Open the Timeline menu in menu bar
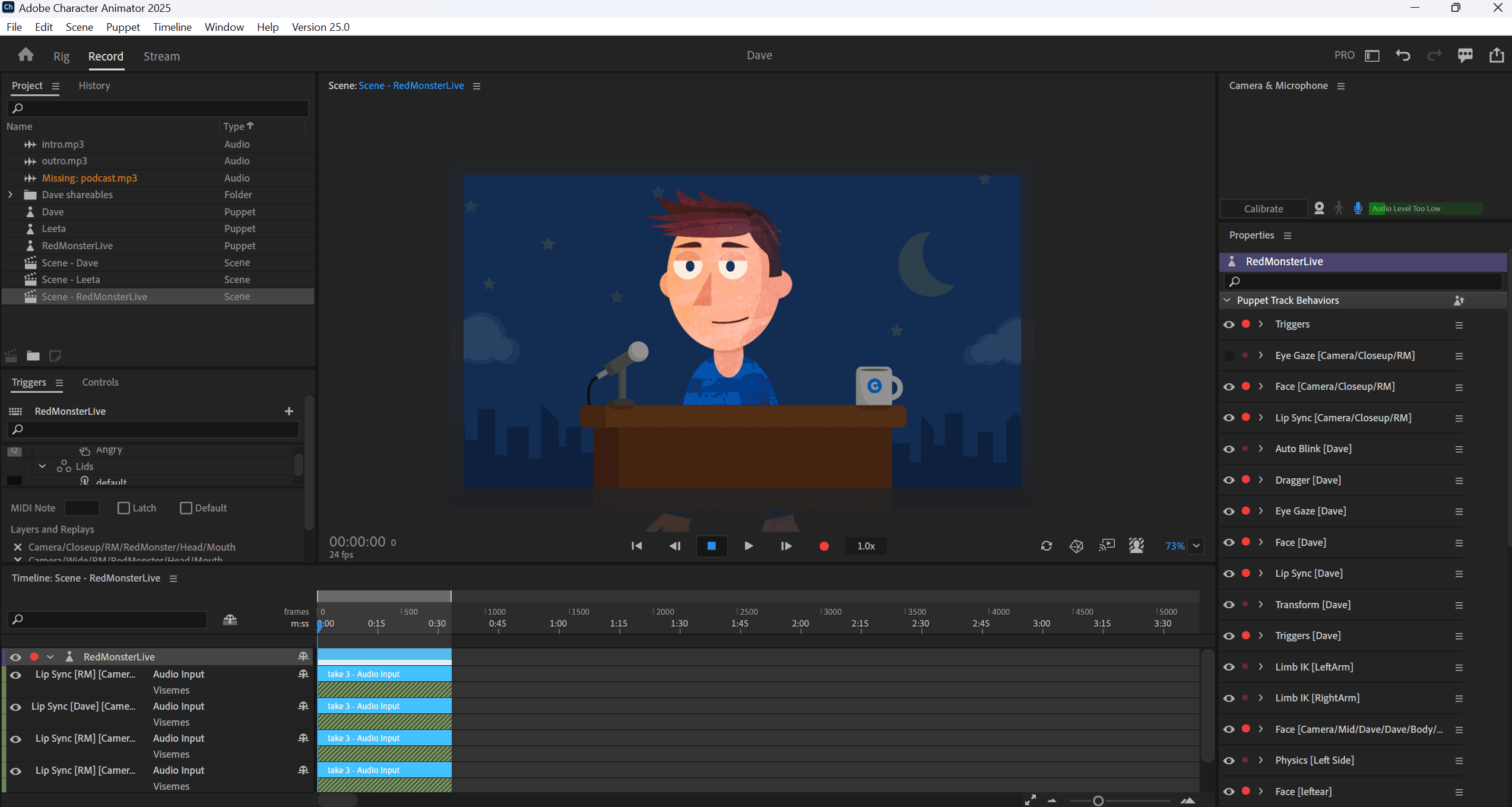This screenshot has height=807, width=1512. coord(172,27)
